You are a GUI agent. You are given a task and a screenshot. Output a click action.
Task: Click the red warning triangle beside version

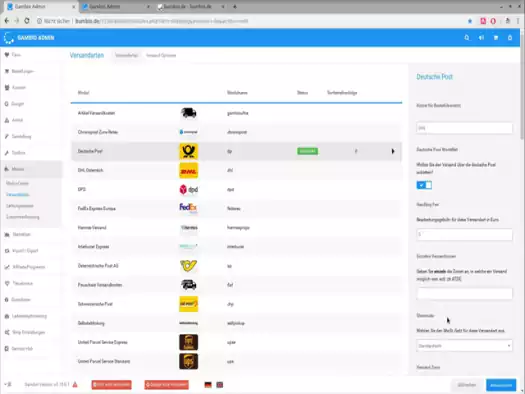[x=75, y=385]
